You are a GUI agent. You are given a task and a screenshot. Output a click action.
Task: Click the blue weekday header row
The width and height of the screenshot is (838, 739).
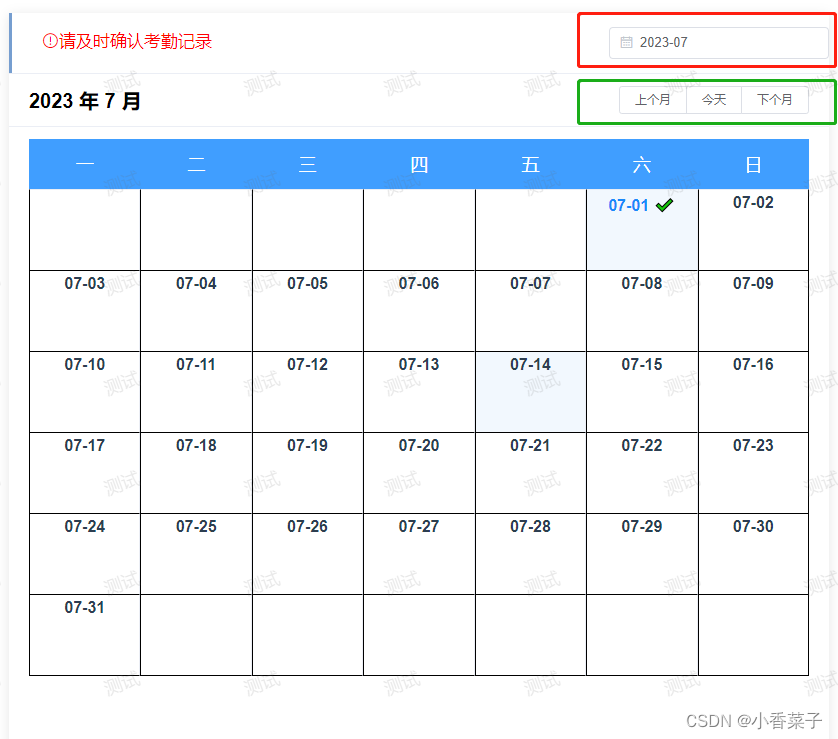pyautogui.click(x=419, y=164)
